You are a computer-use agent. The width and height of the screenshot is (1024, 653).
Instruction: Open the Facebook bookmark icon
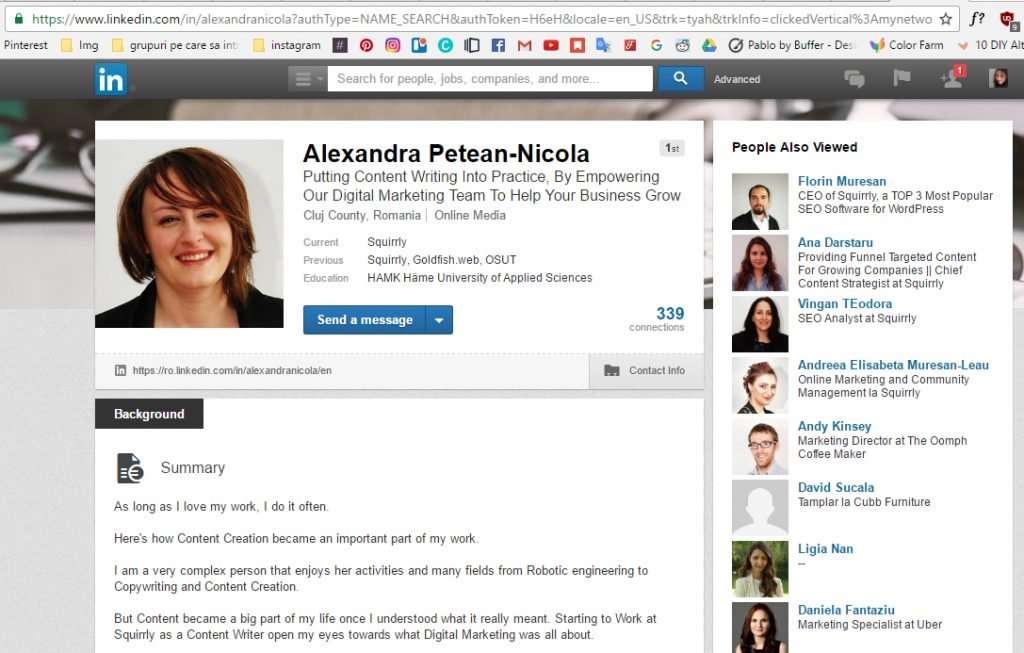pos(498,45)
